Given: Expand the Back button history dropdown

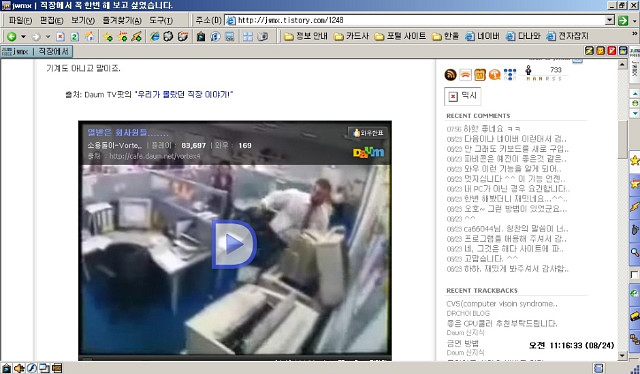Looking at the screenshot, I should pyautogui.click(x=23, y=36).
